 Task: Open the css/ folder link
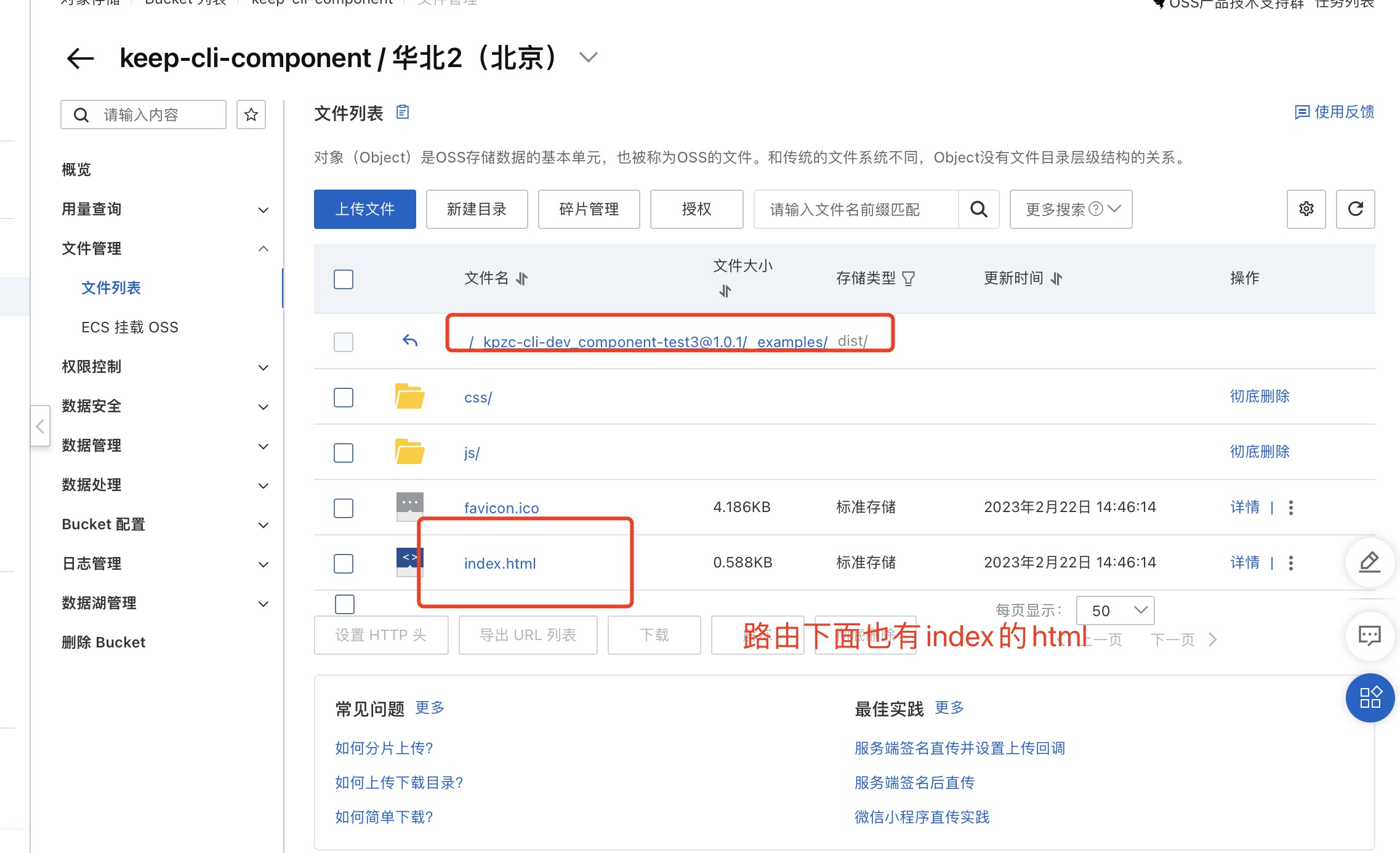coord(478,398)
